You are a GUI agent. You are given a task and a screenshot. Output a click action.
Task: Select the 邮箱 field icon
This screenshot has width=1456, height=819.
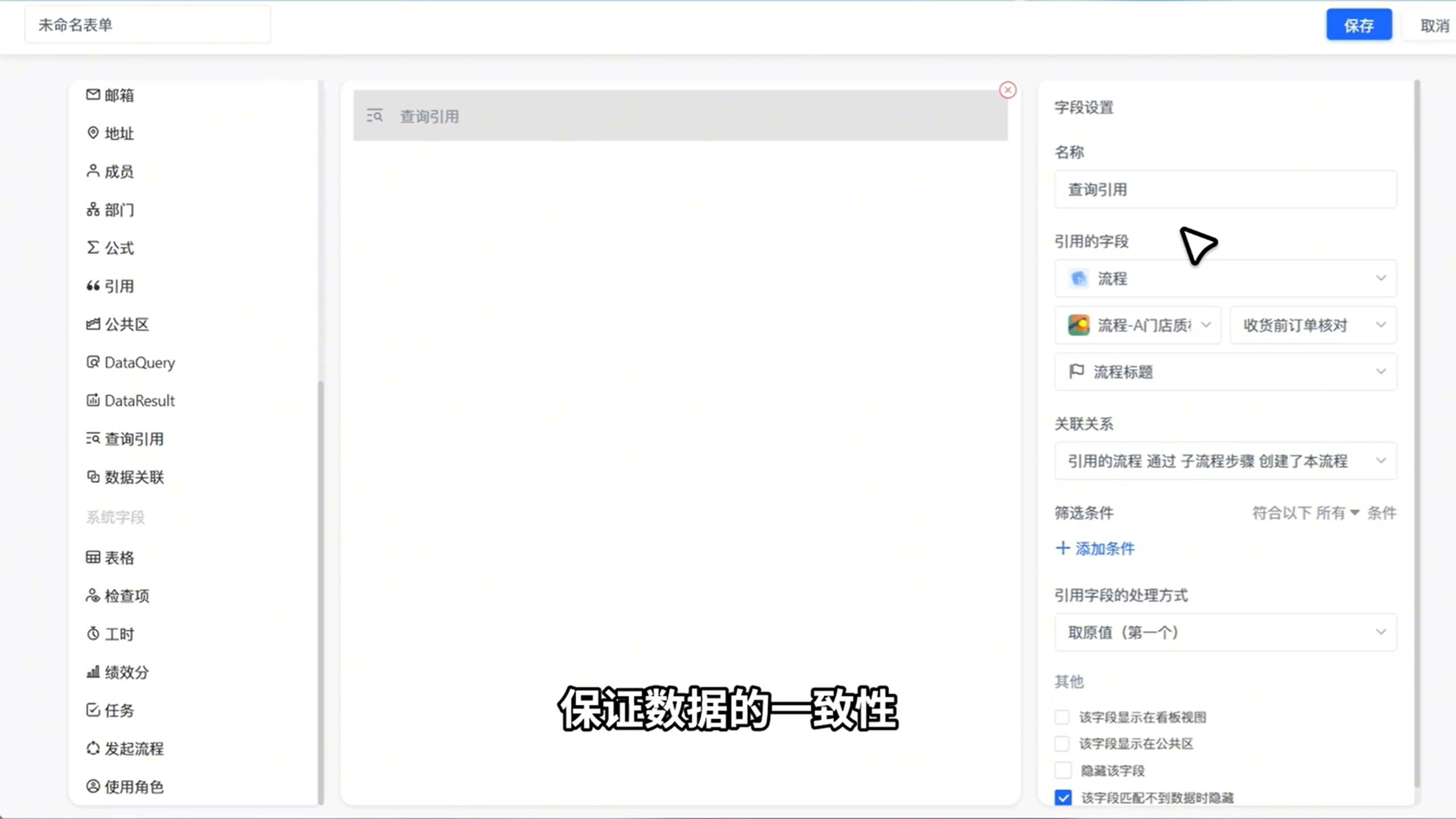pos(93,94)
